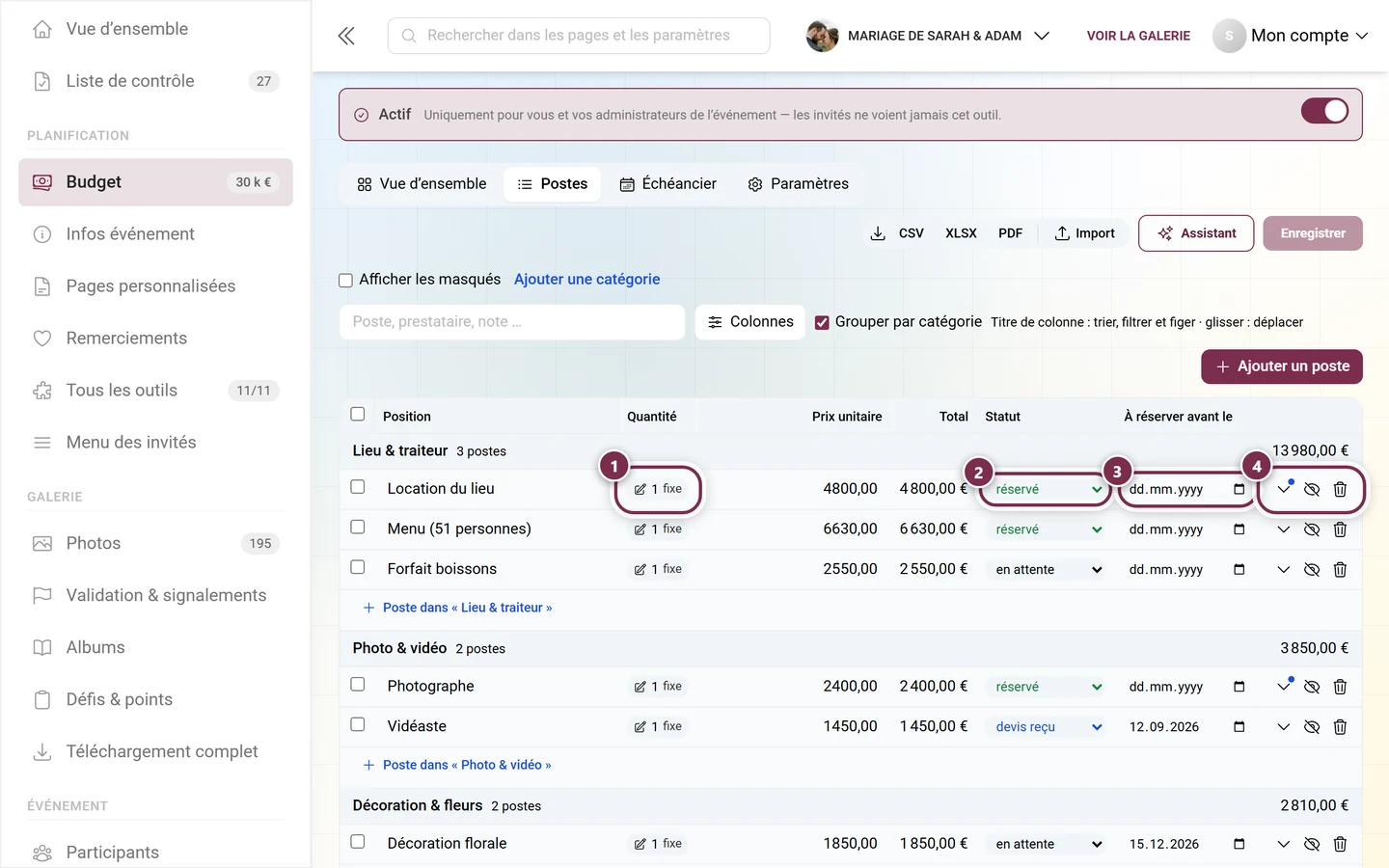Click the Tous les outils puzzle icon

pos(42,391)
